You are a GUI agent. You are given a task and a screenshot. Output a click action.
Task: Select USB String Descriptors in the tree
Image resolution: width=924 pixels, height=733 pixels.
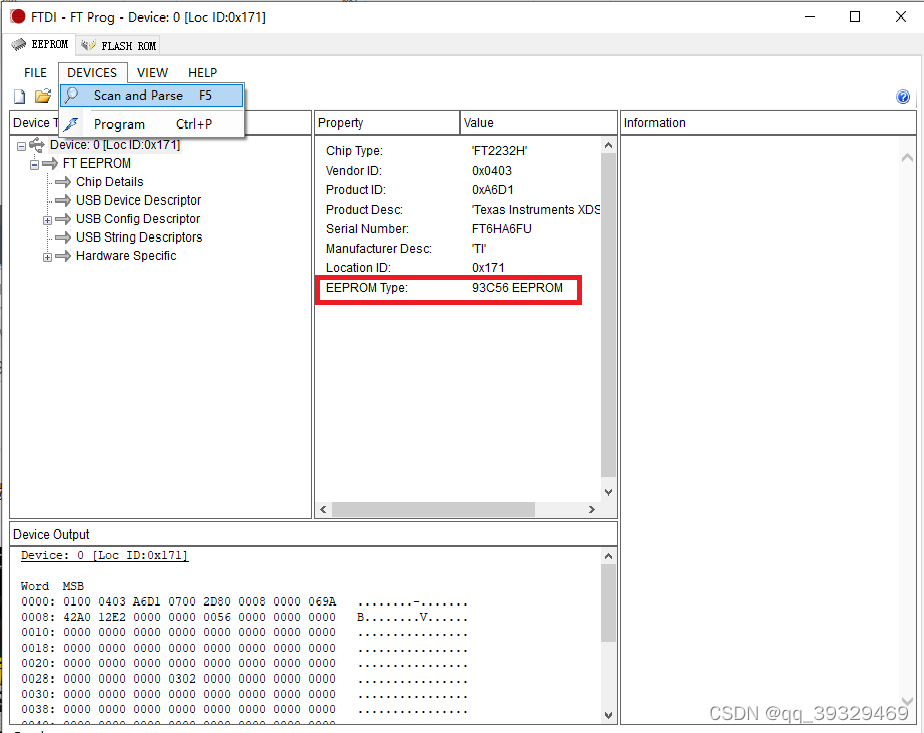(x=139, y=237)
